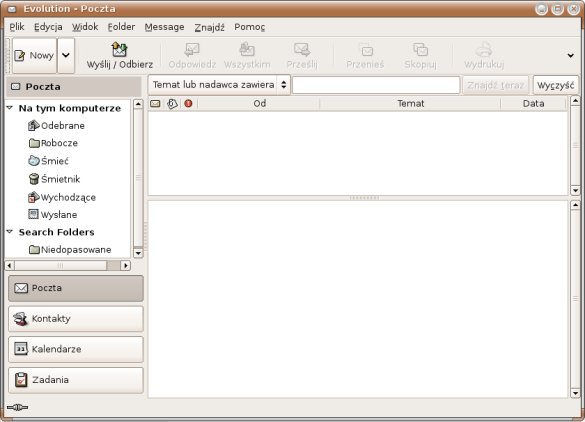Switch to the Zadania component
This screenshot has width=585, height=422.
(x=76, y=380)
